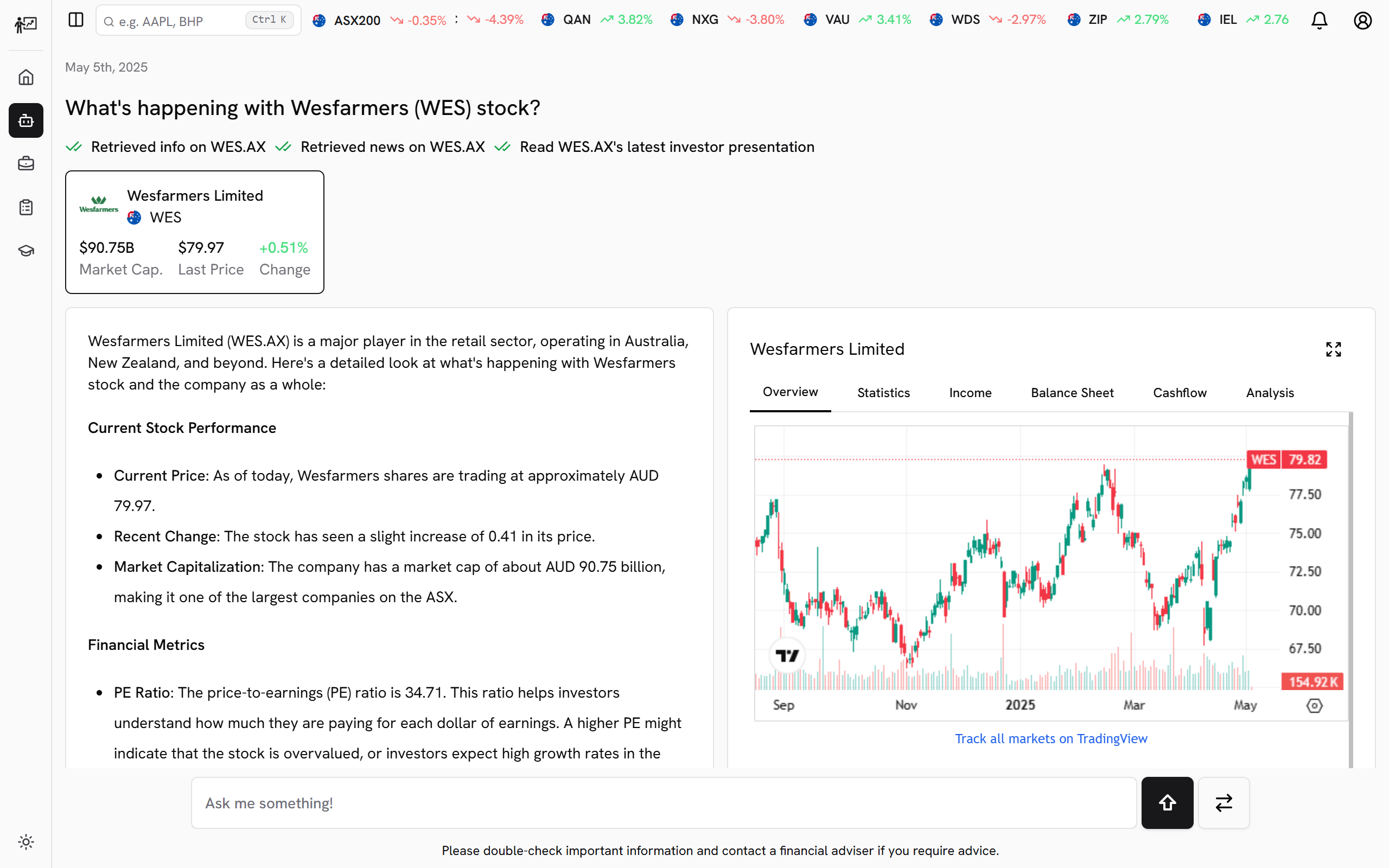1389x868 pixels.
Task: Click the app logo in the sidebar
Action: tap(26, 24)
